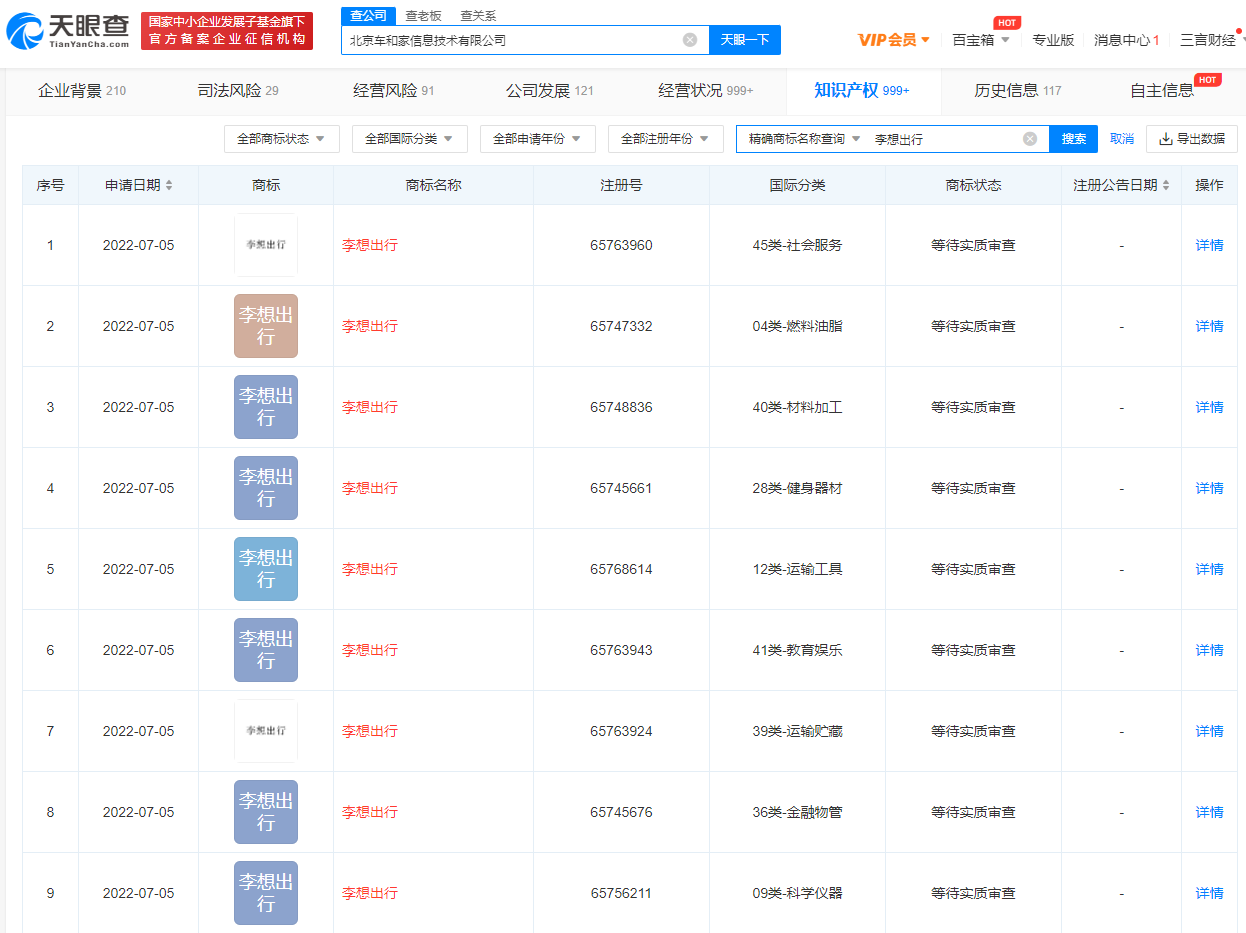Viewport: 1246px width, 933px height.
Task: Select registration number 65763943
Action: [x=621, y=650]
